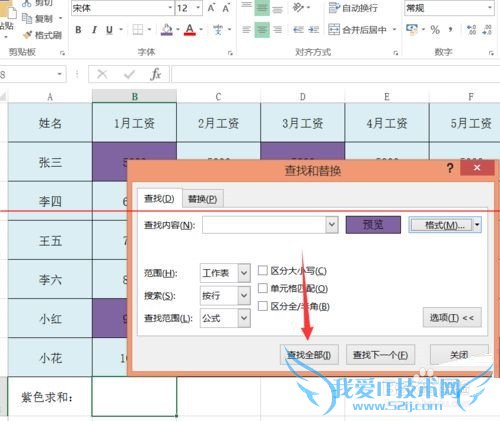Viewport: 500px width, 421px height.
Task: Open the Within (范围) dropdown
Action: 244,273
